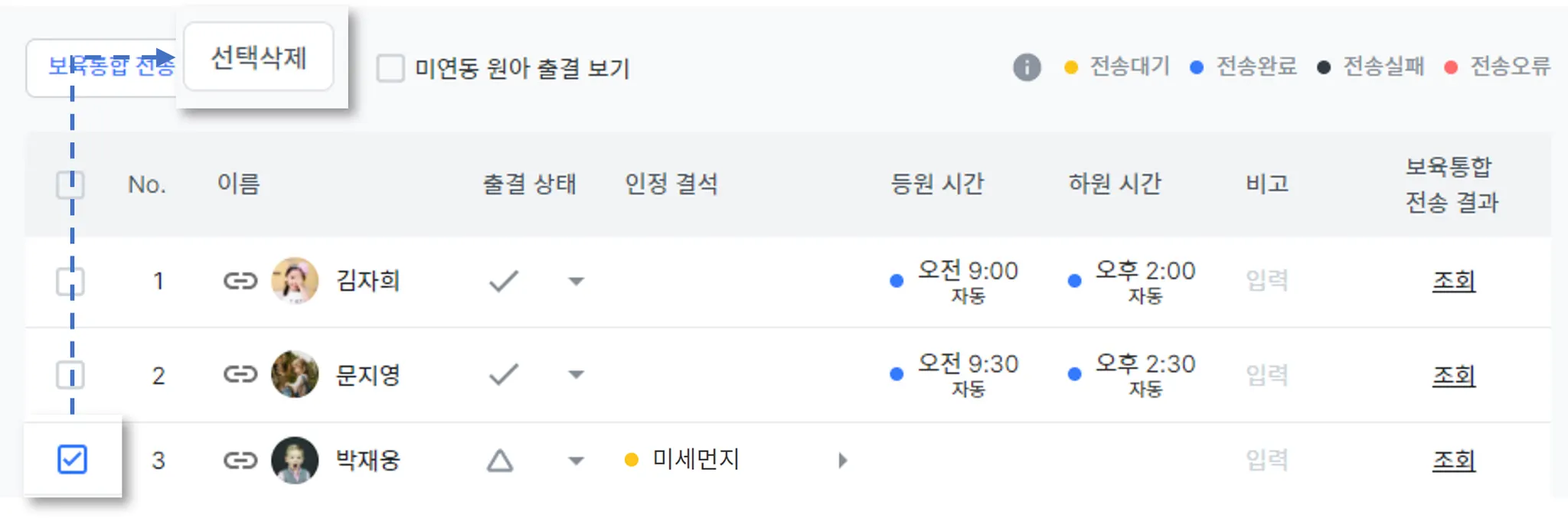Open 김자희's 출결 상태 dropdown arrow
The image size is (1568, 518).
click(577, 282)
